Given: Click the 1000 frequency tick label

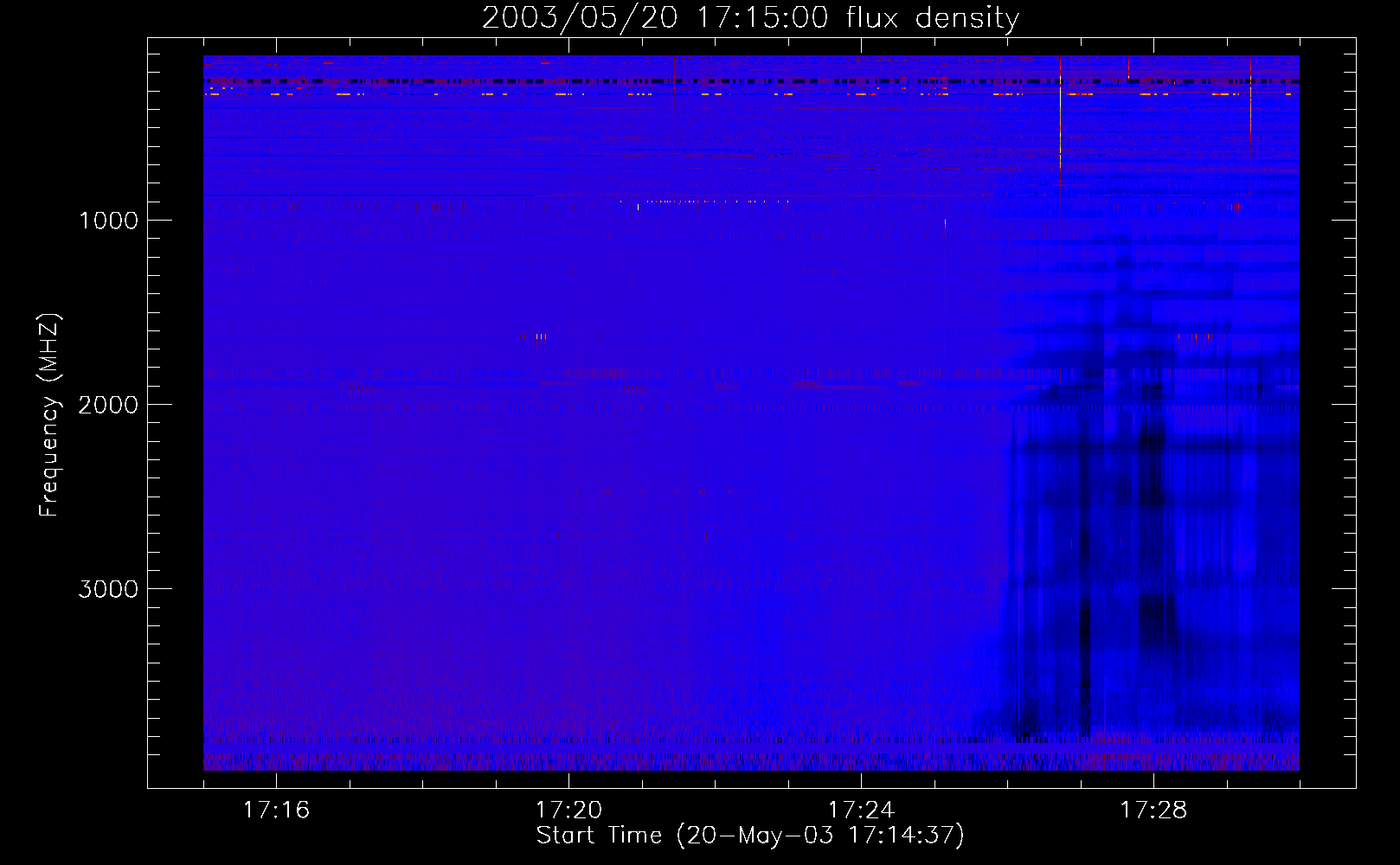Looking at the screenshot, I should click(108, 220).
